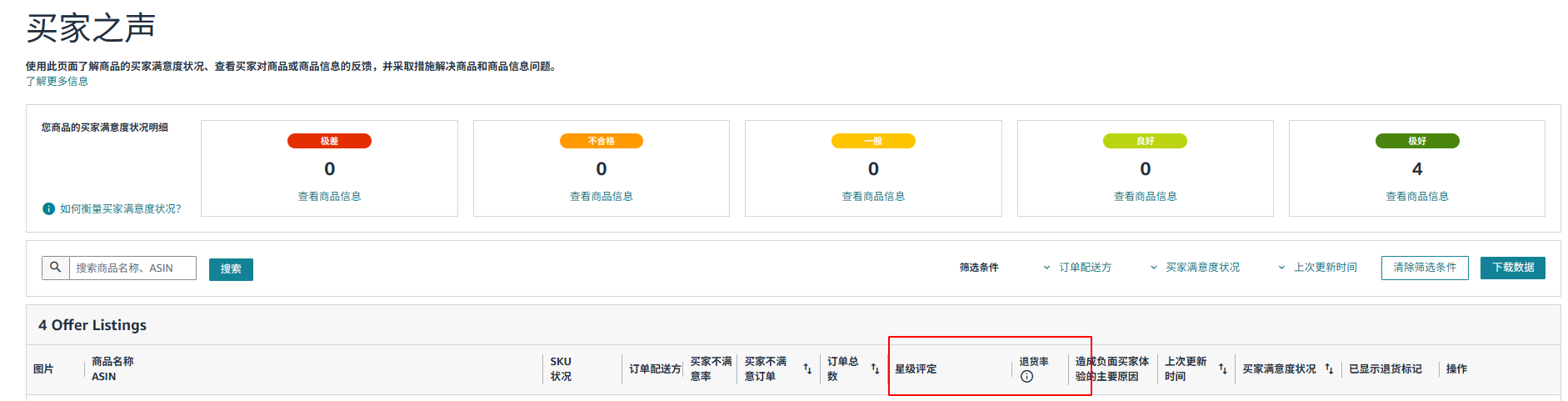Click the 4 Offer Listings heading
The width and height of the screenshot is (1568, 401).
92,325
